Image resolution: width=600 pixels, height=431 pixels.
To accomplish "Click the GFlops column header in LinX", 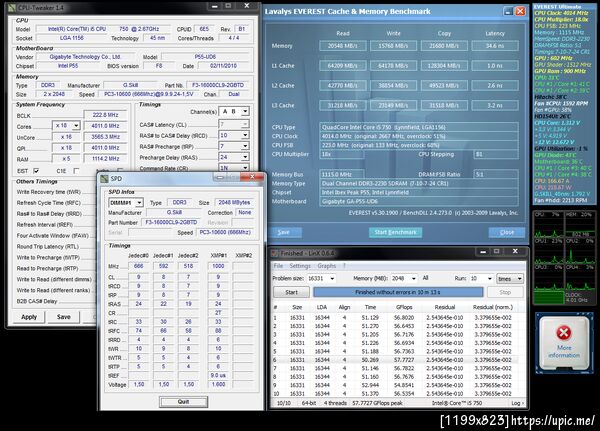I will click(x=404, y=307).
